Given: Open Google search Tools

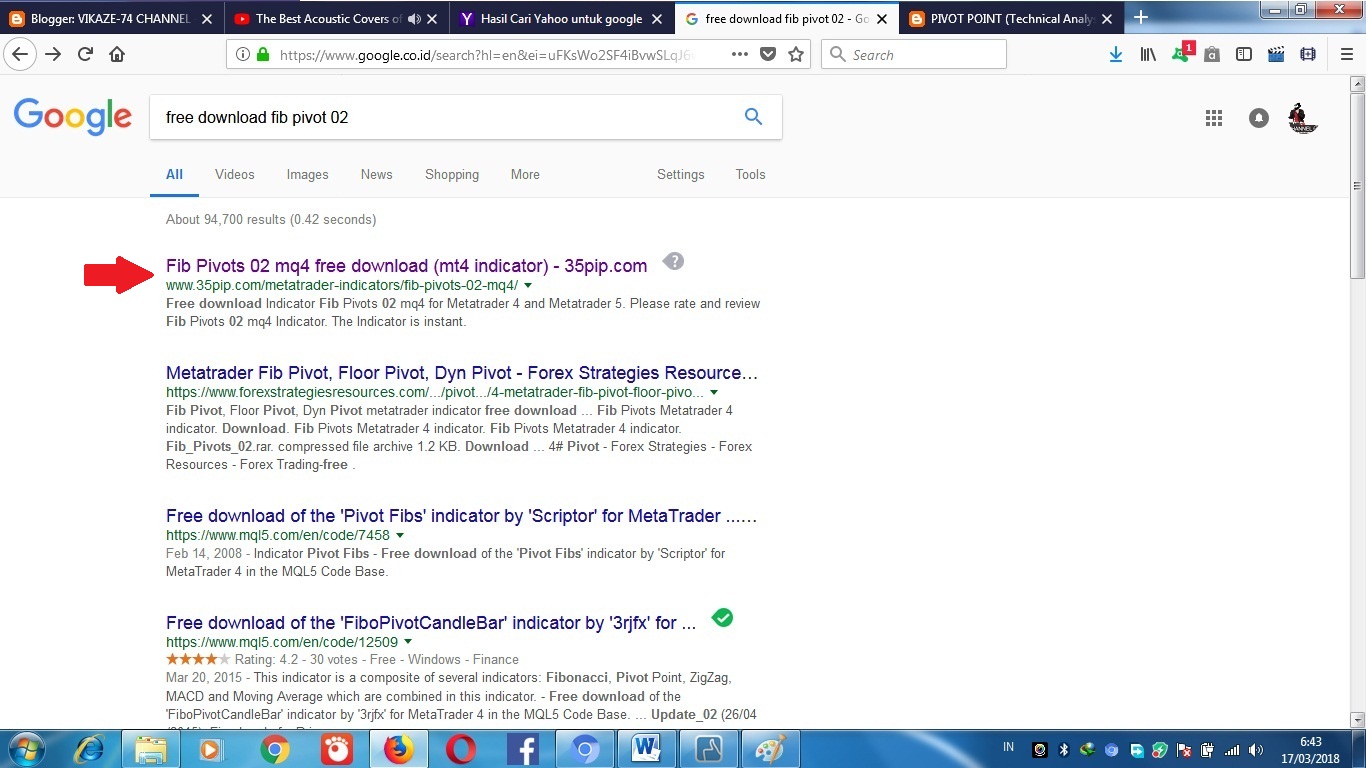Looking at the screenshot, I should pos(750,174).
